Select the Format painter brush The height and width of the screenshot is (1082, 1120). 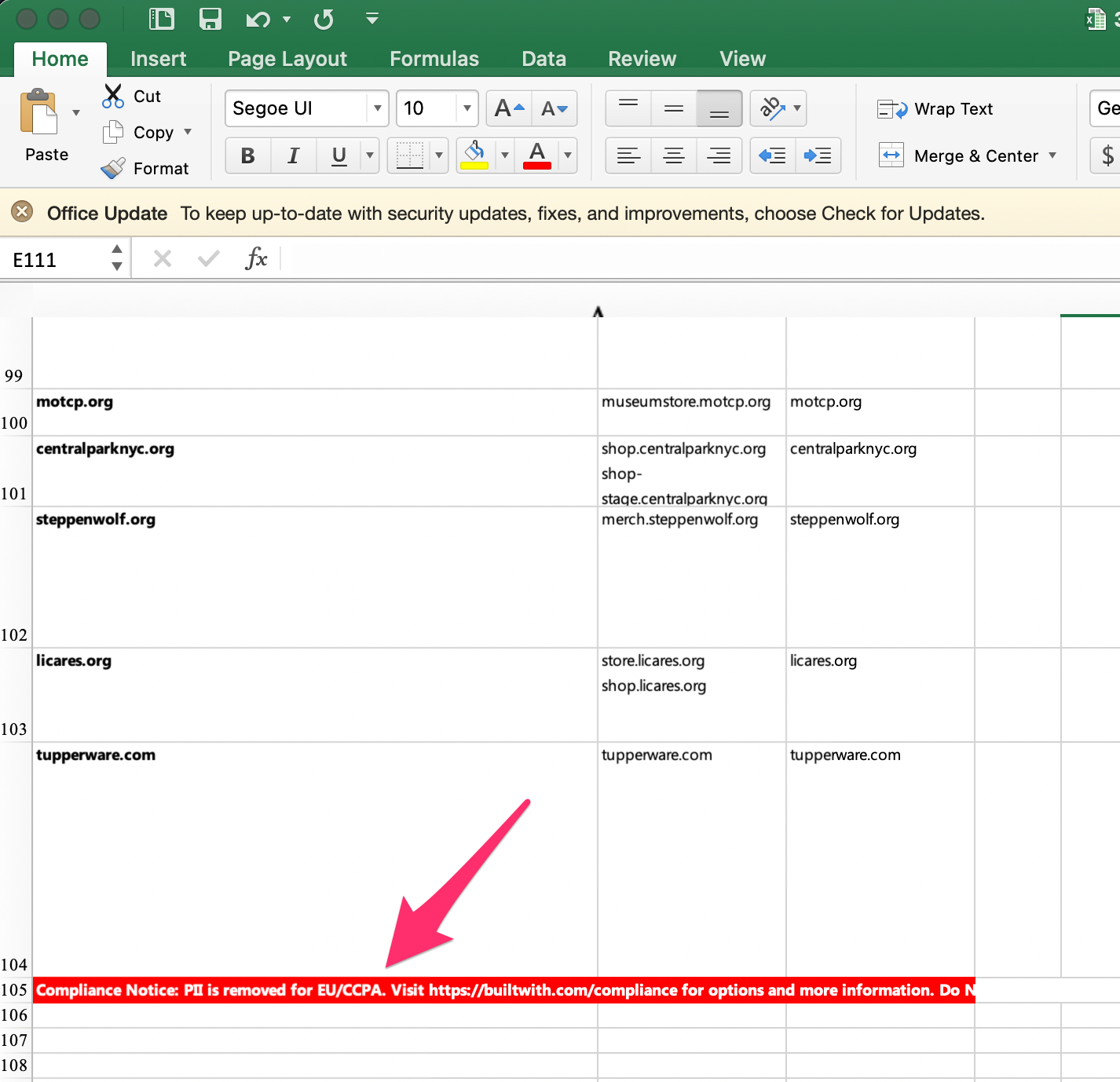point(113,168)
